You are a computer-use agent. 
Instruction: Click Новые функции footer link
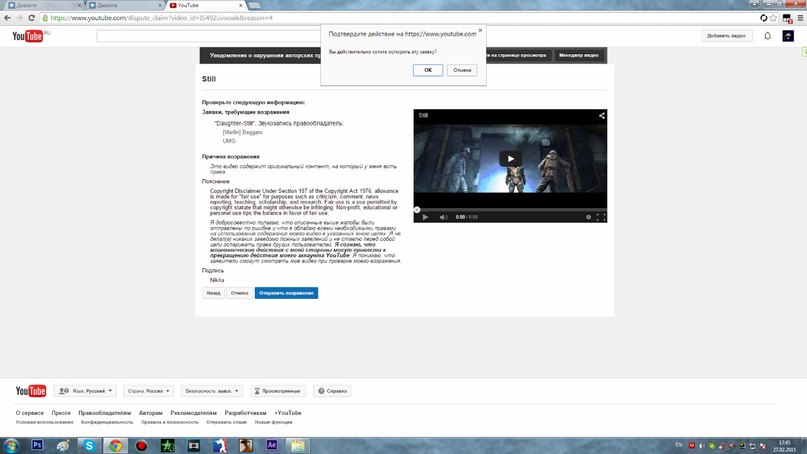[273, 422]
